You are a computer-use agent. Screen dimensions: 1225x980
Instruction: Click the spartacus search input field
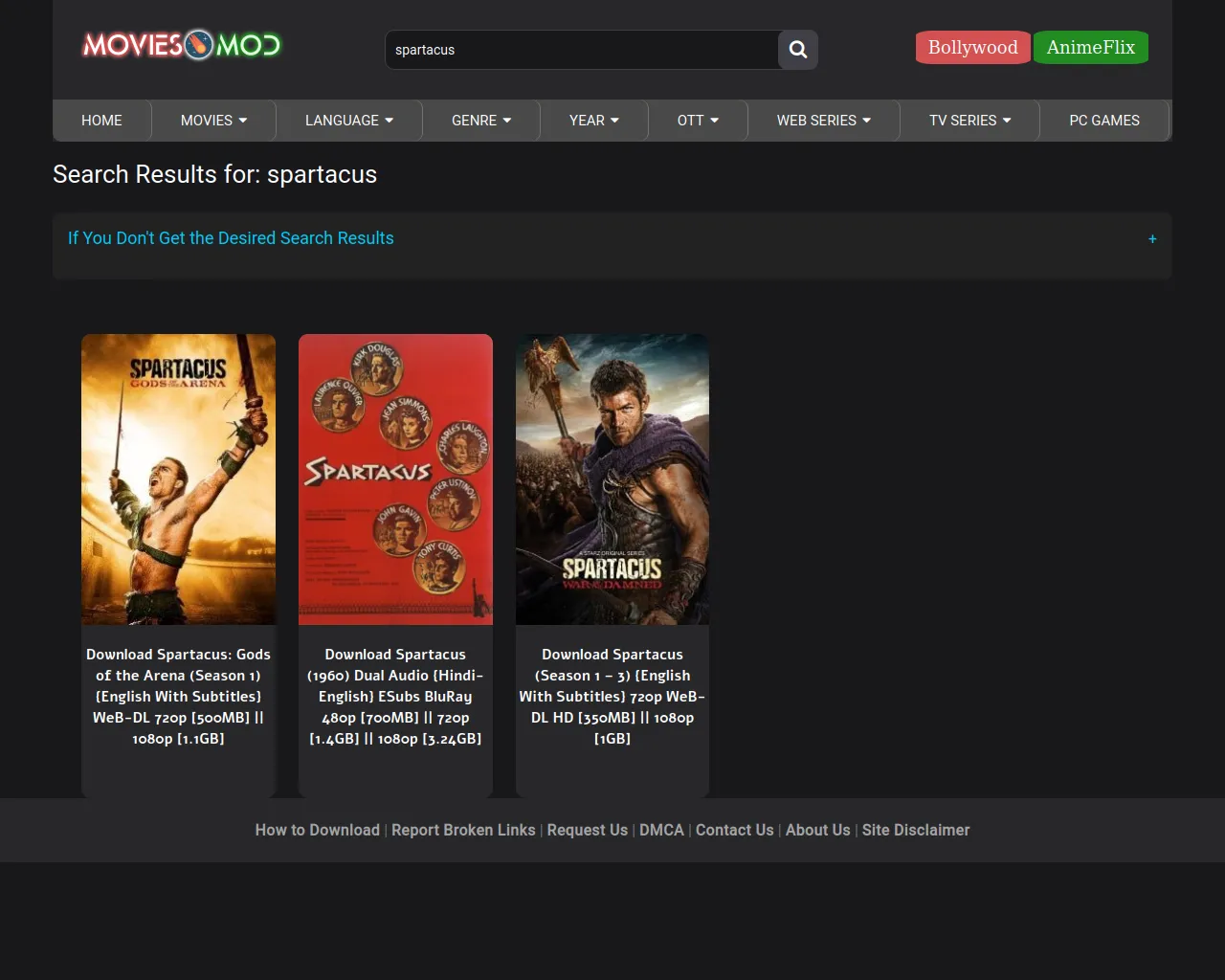point(582,50)
